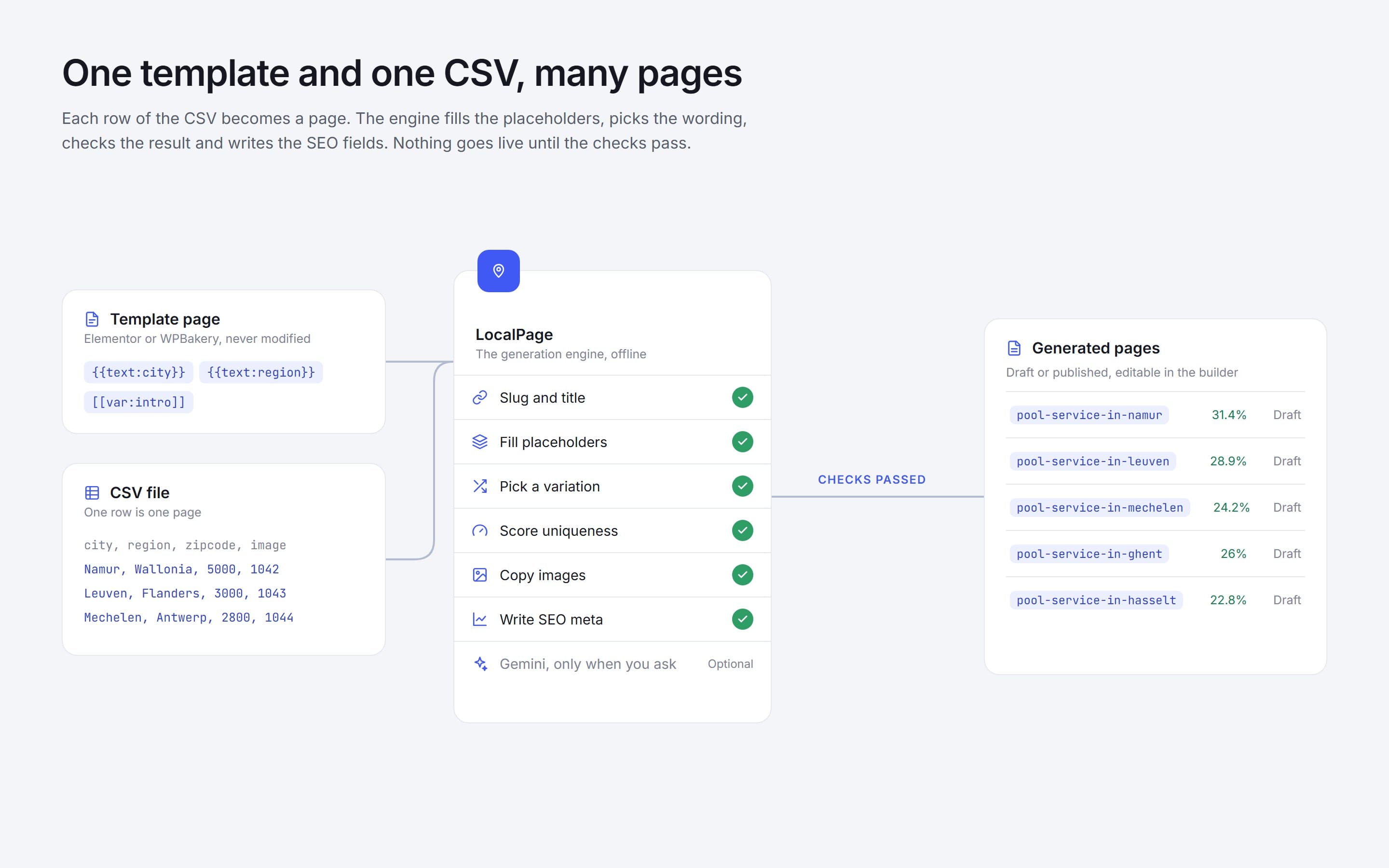
Task: Click the Template page heading
Action: 165,319
